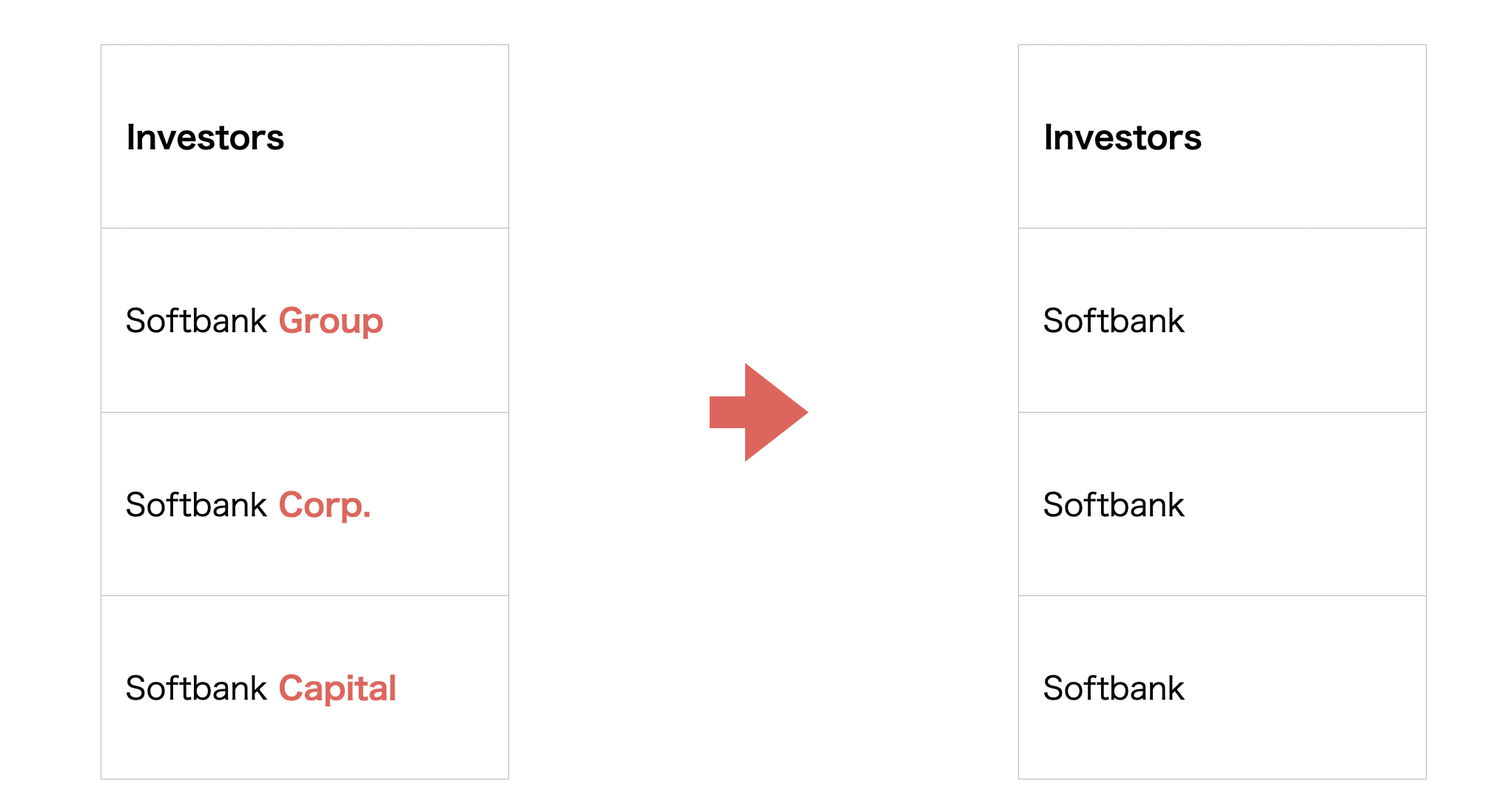
Task: Click the Softbank Capital cell
Action: click(305, 688)
